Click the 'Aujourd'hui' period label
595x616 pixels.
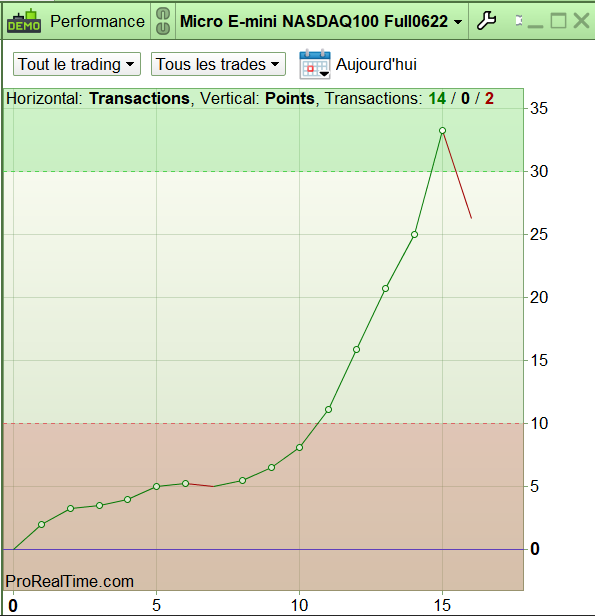click(376, 64)
